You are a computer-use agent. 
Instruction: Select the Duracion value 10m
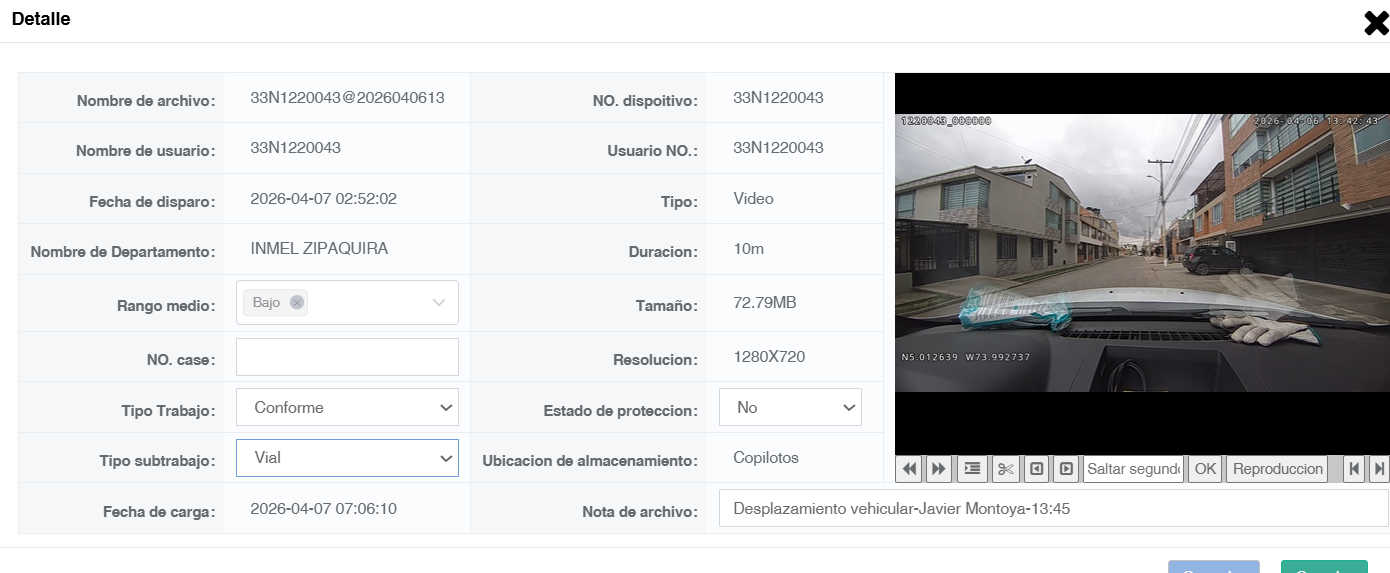[748, 248]
